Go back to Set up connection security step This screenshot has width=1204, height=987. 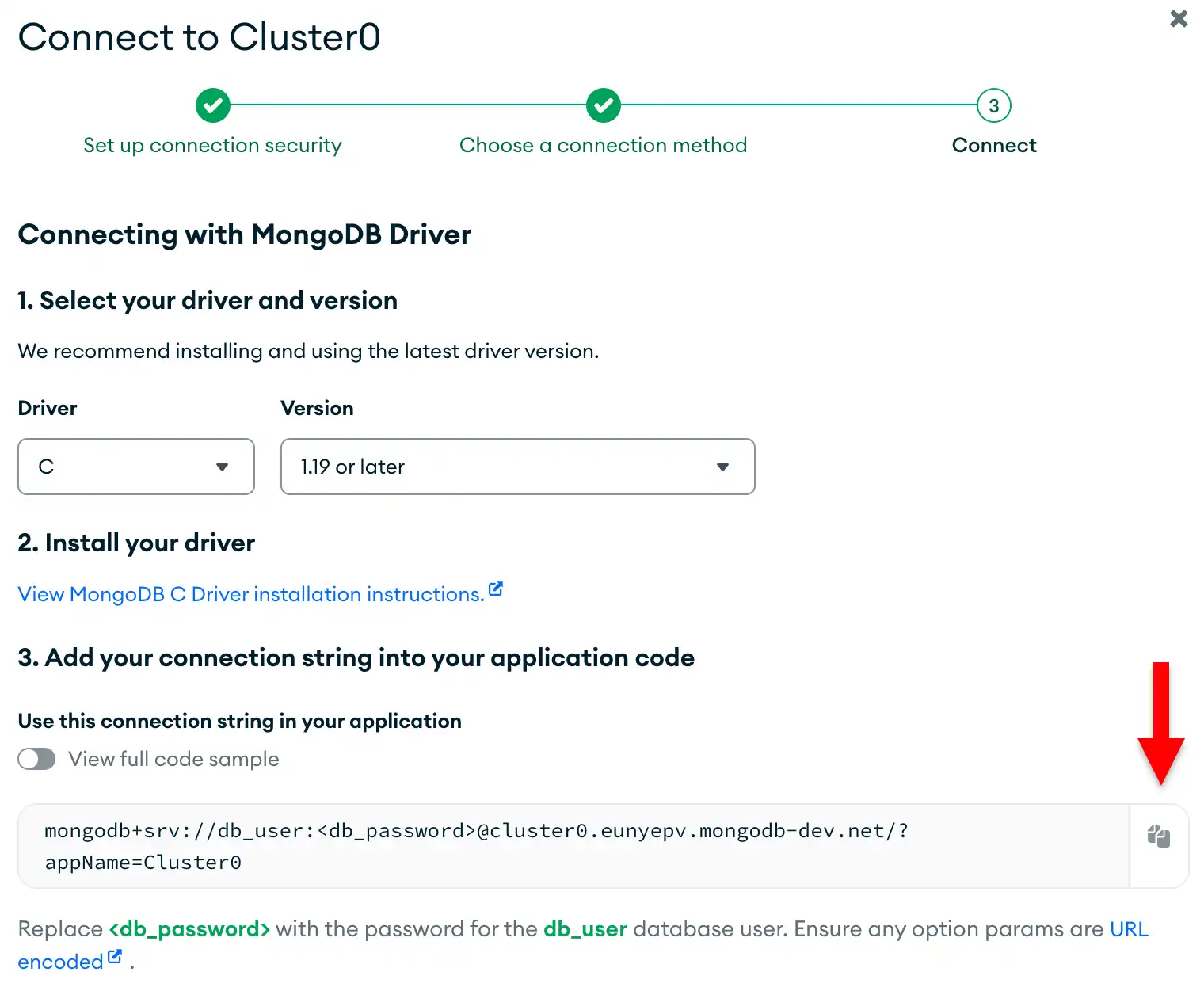212,145
